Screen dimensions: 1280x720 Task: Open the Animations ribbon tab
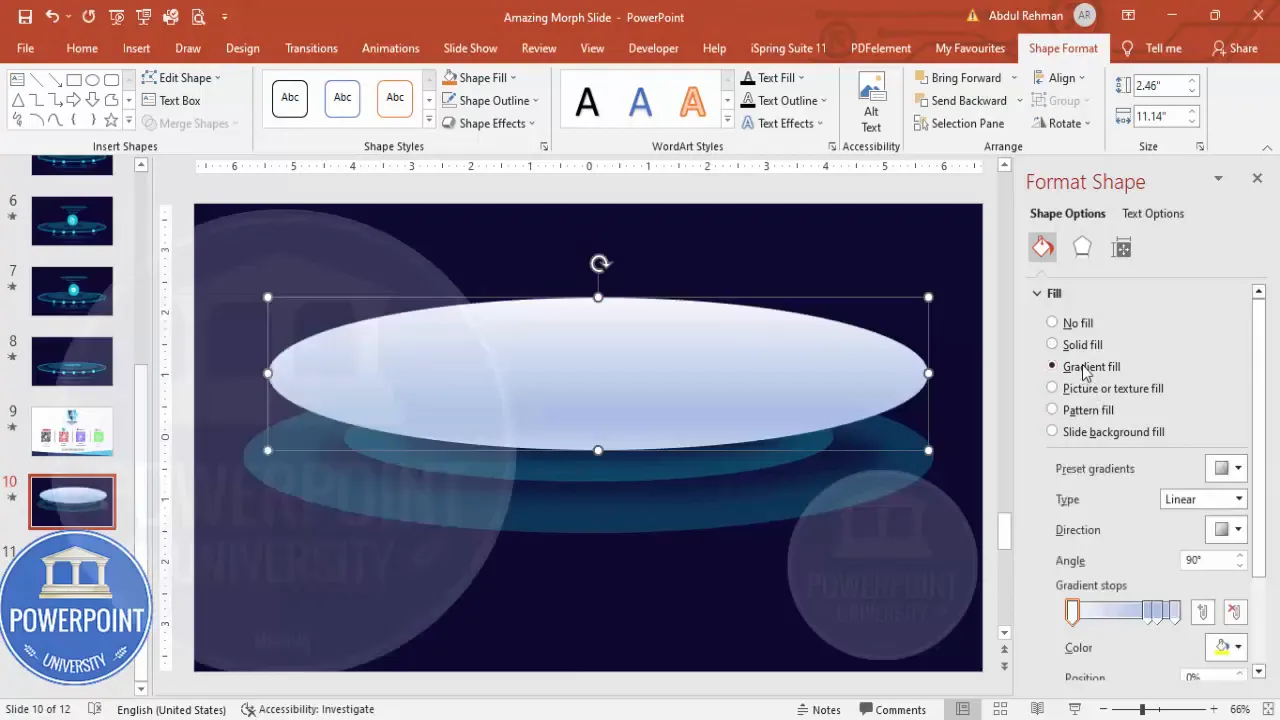point(391,48)
